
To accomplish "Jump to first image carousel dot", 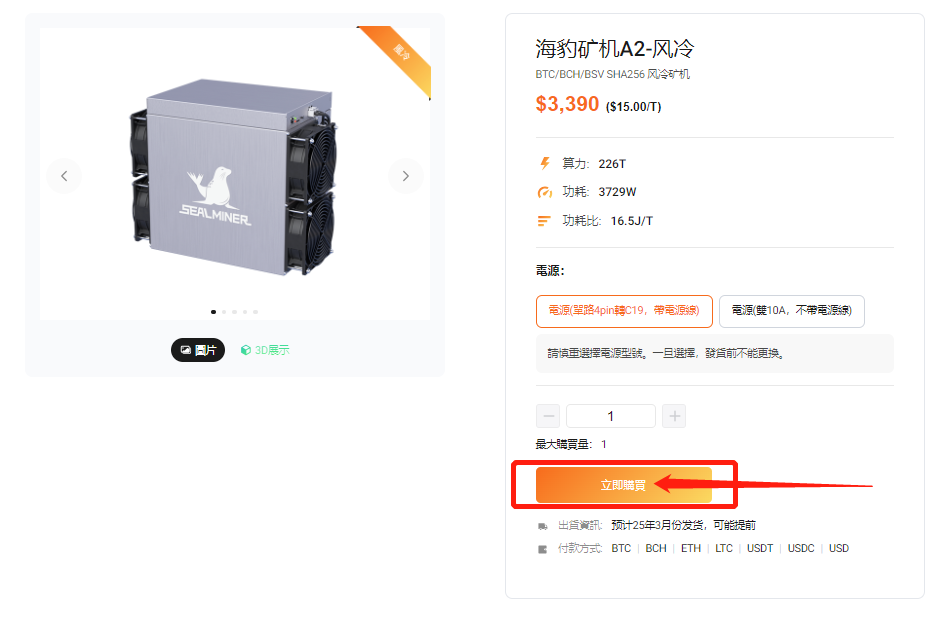I will click(213, 312).
